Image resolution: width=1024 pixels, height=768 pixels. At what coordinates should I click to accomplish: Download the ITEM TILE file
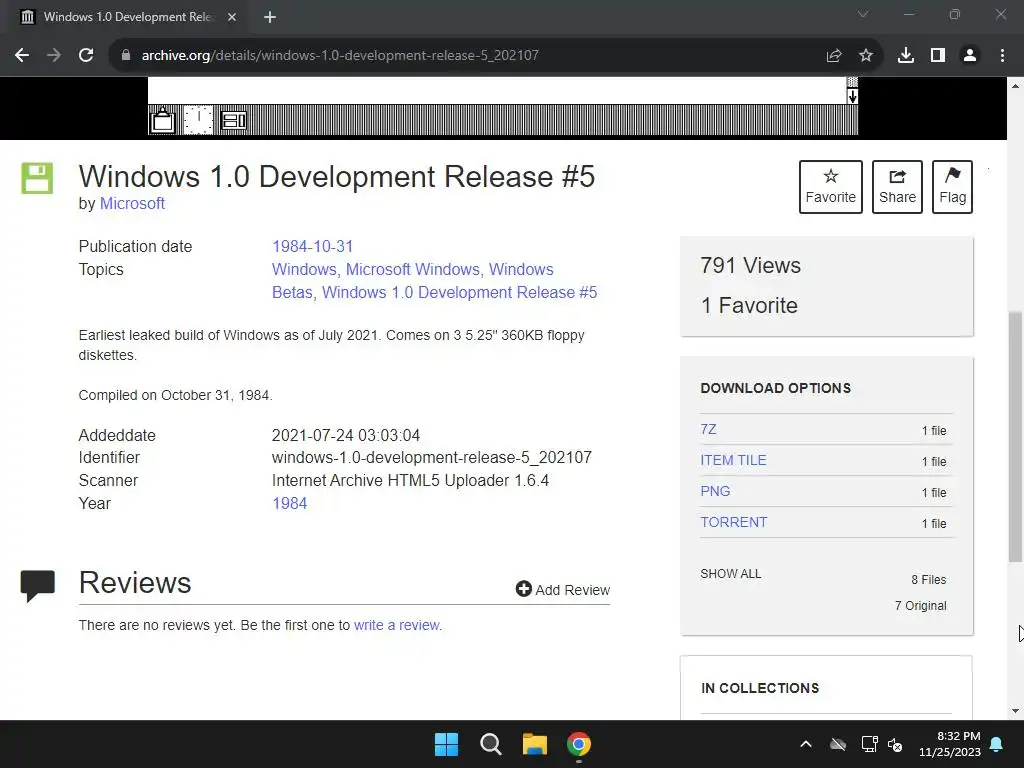(x=733, y=460)
